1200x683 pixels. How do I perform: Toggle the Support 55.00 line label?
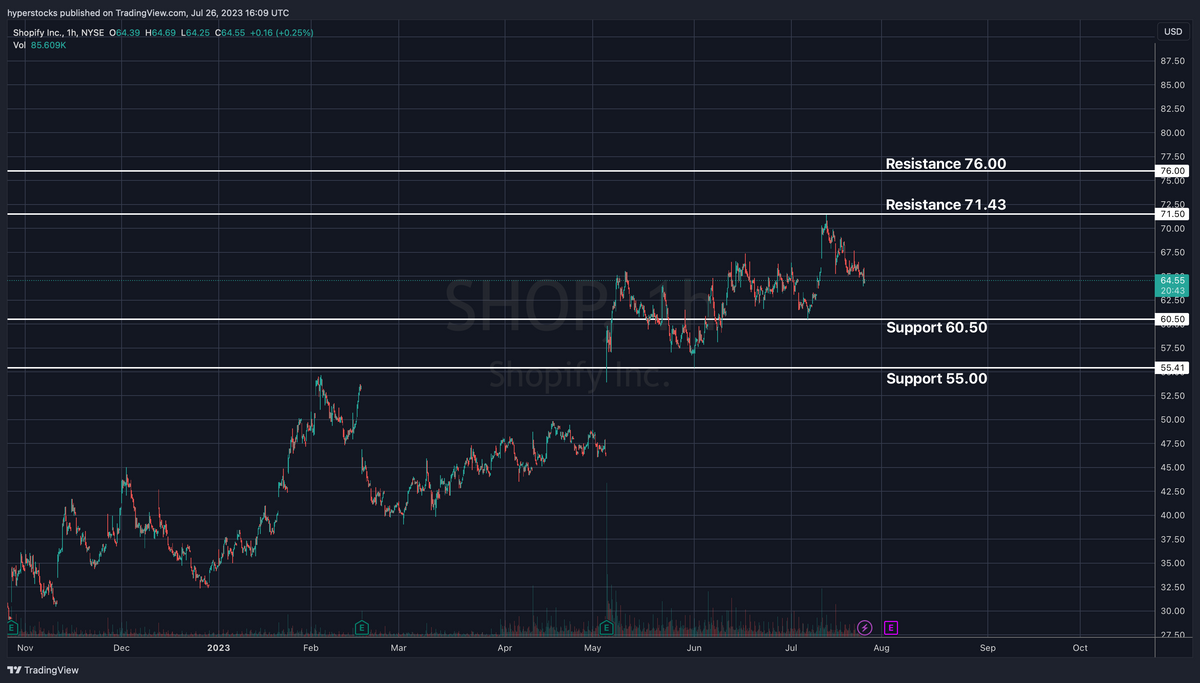936,378
